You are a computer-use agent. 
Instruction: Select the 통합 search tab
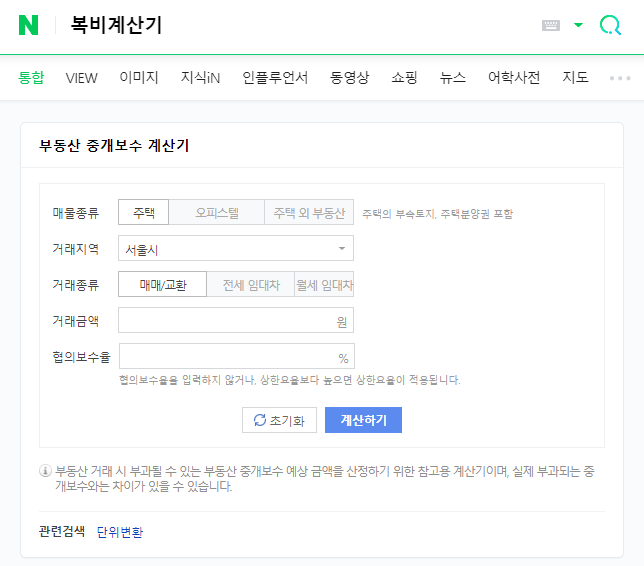tap(31, 77)
